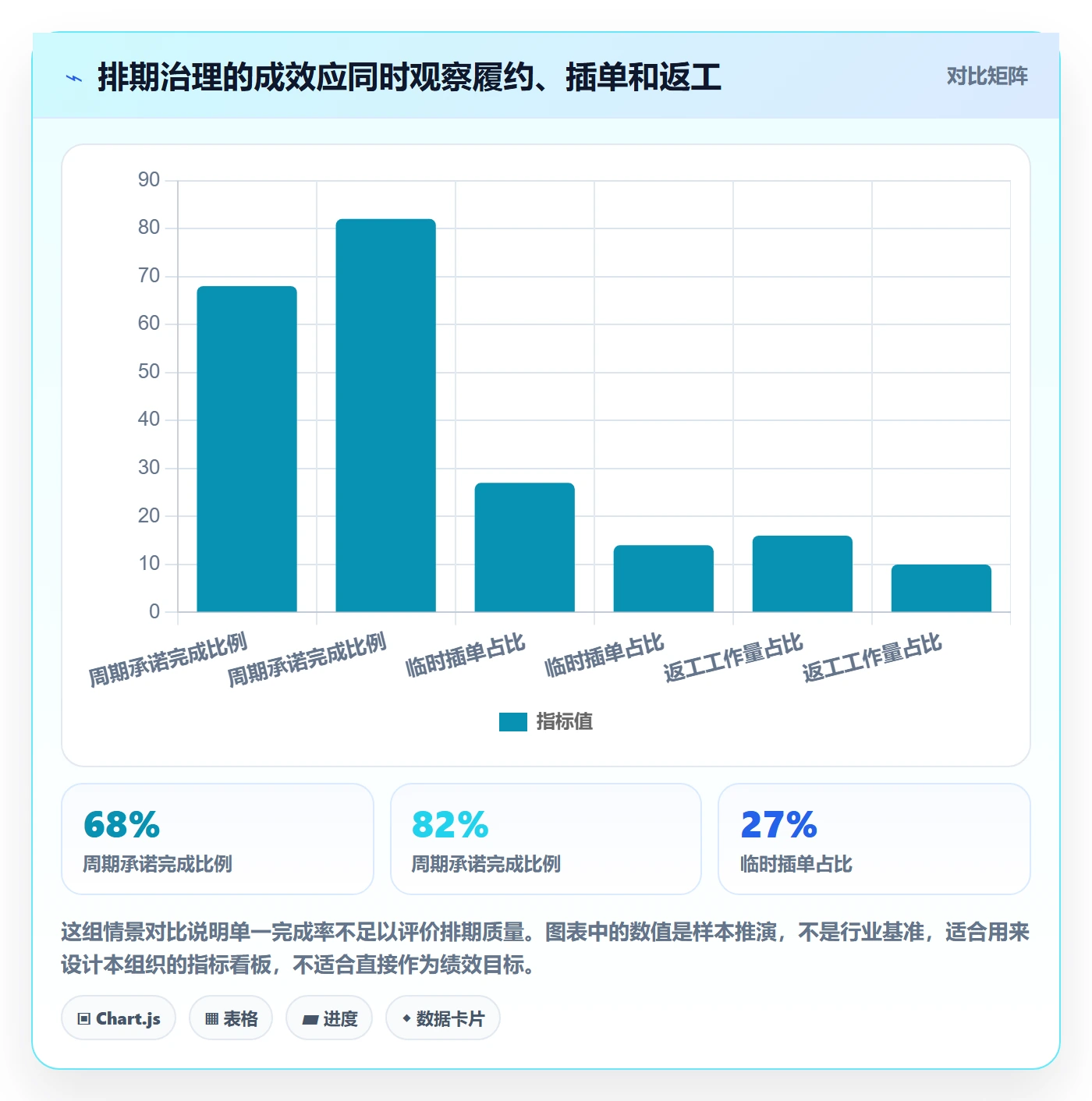Screen dimensions: 1092x1101
Task: Click the last bar valued 10
Action: click(941, 588)
